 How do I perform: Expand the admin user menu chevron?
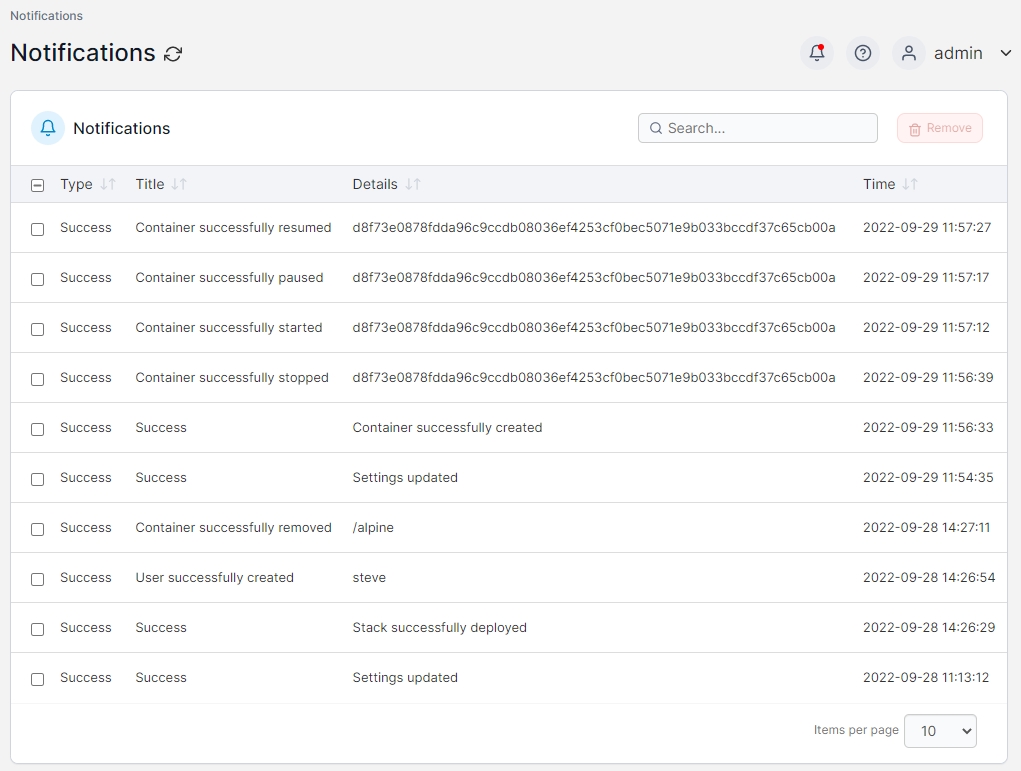1006,53
